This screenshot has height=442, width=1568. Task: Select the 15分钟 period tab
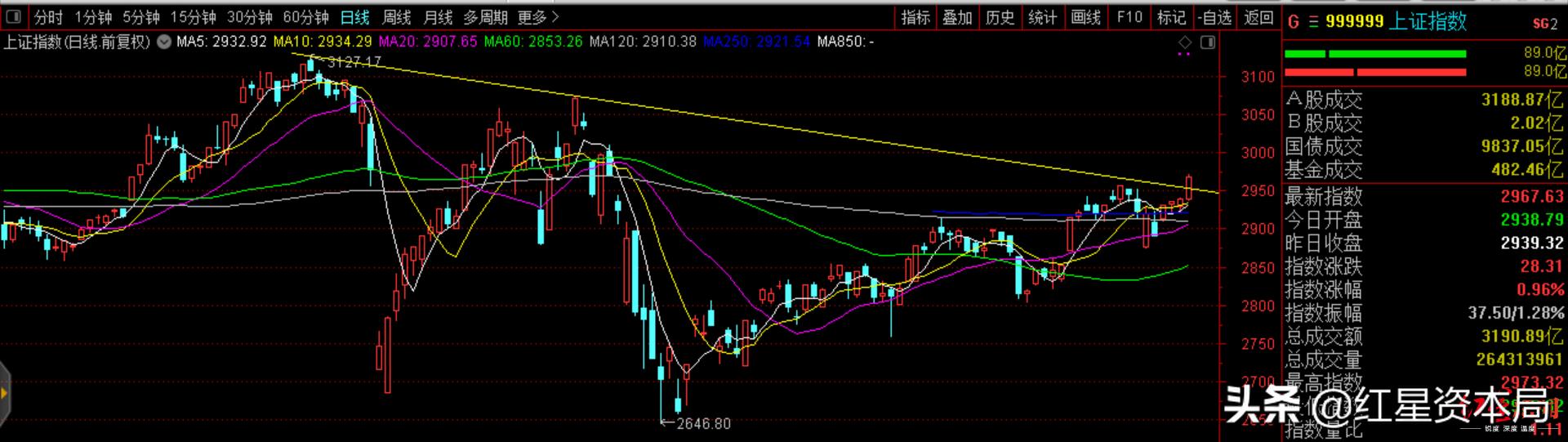pyautogui.click(x=194, y=17)
